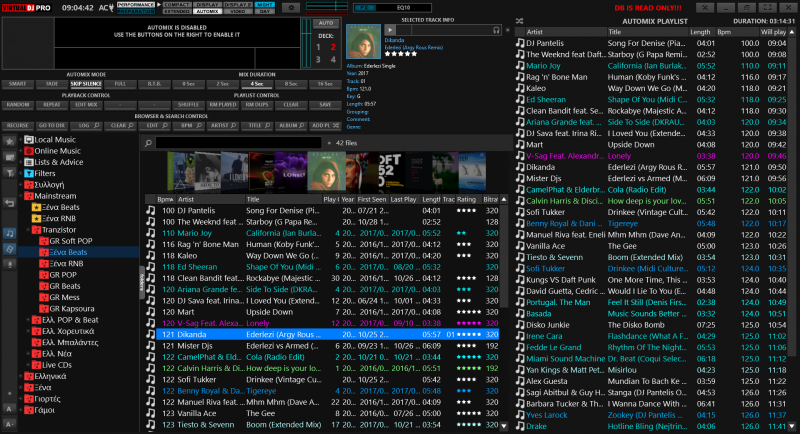Click the Lists & Advice icon
The image size is (800, 434).
(x=29, y=162)
